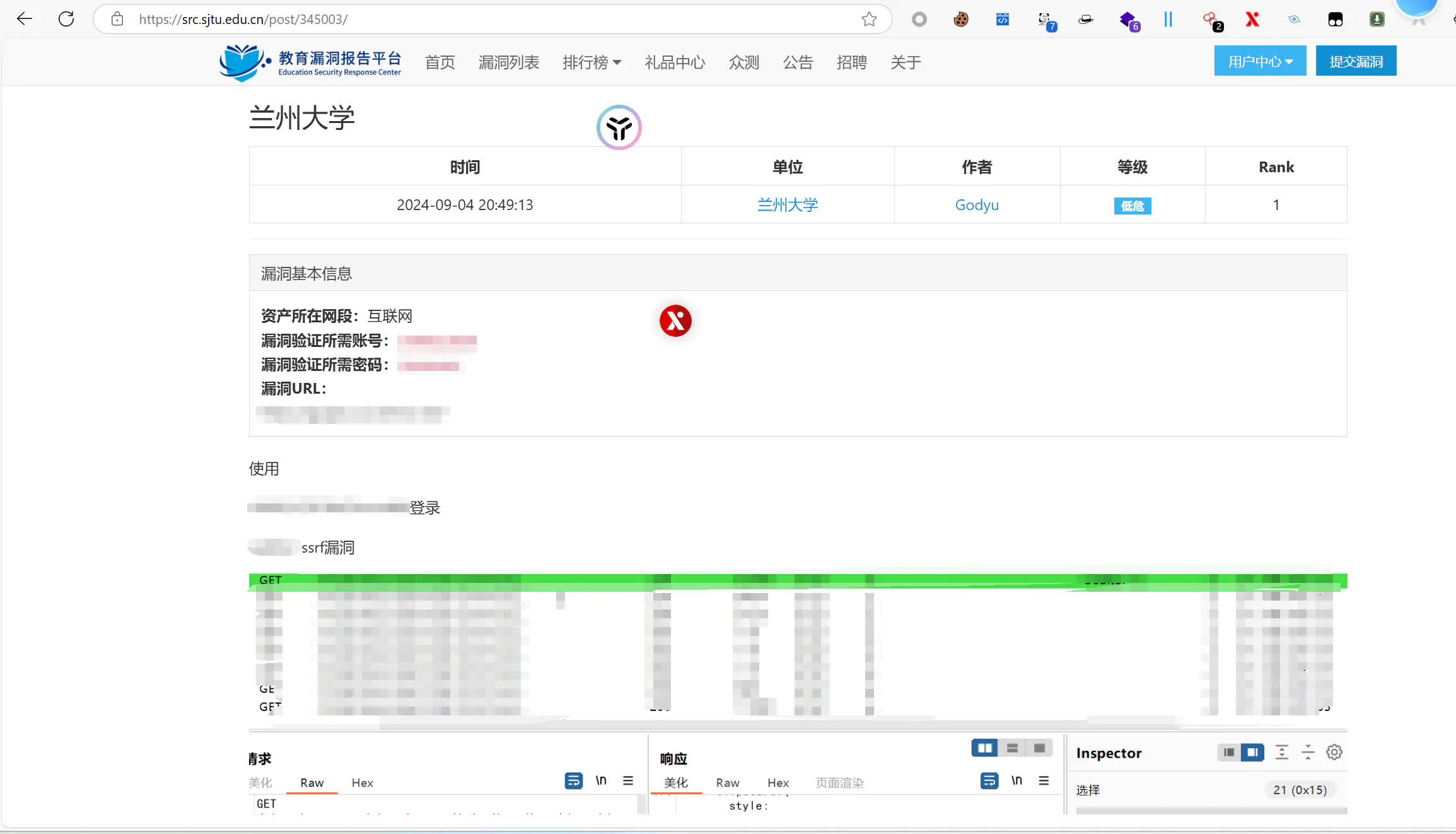Select side-by-side layout toggle

pos(985,748)
